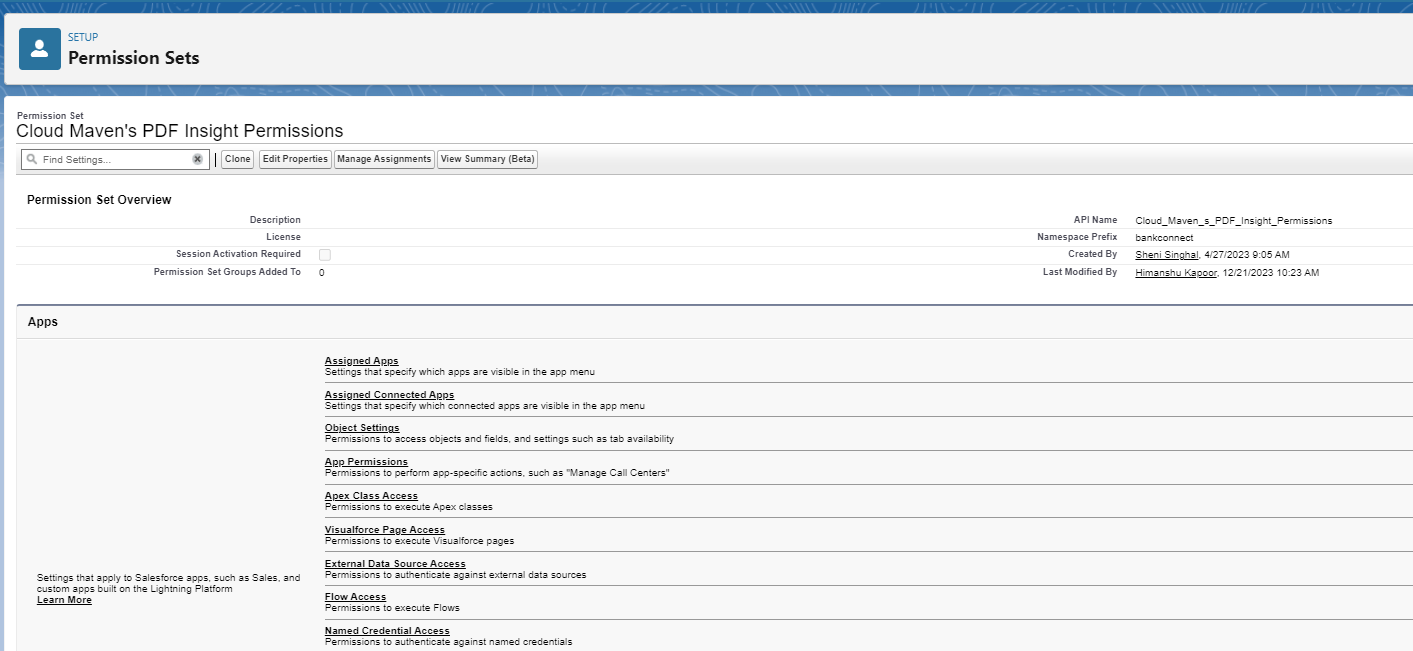This screenshot has width=1413, height=651.
Task: Open Manage Assignments
Action: pyautogui.click(x=384, y=159)
